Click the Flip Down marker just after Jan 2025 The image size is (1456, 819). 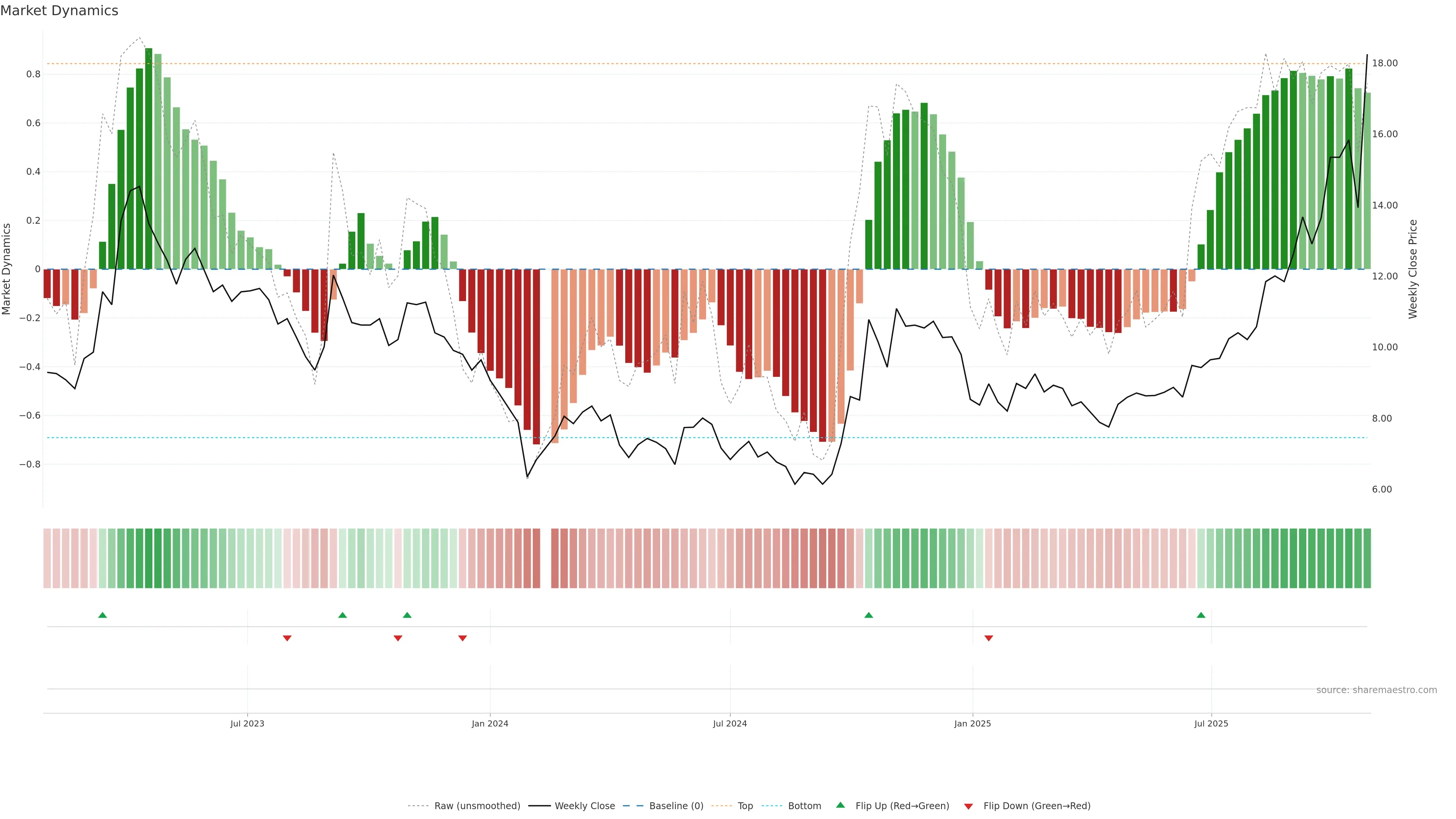(x=988, y=638)
